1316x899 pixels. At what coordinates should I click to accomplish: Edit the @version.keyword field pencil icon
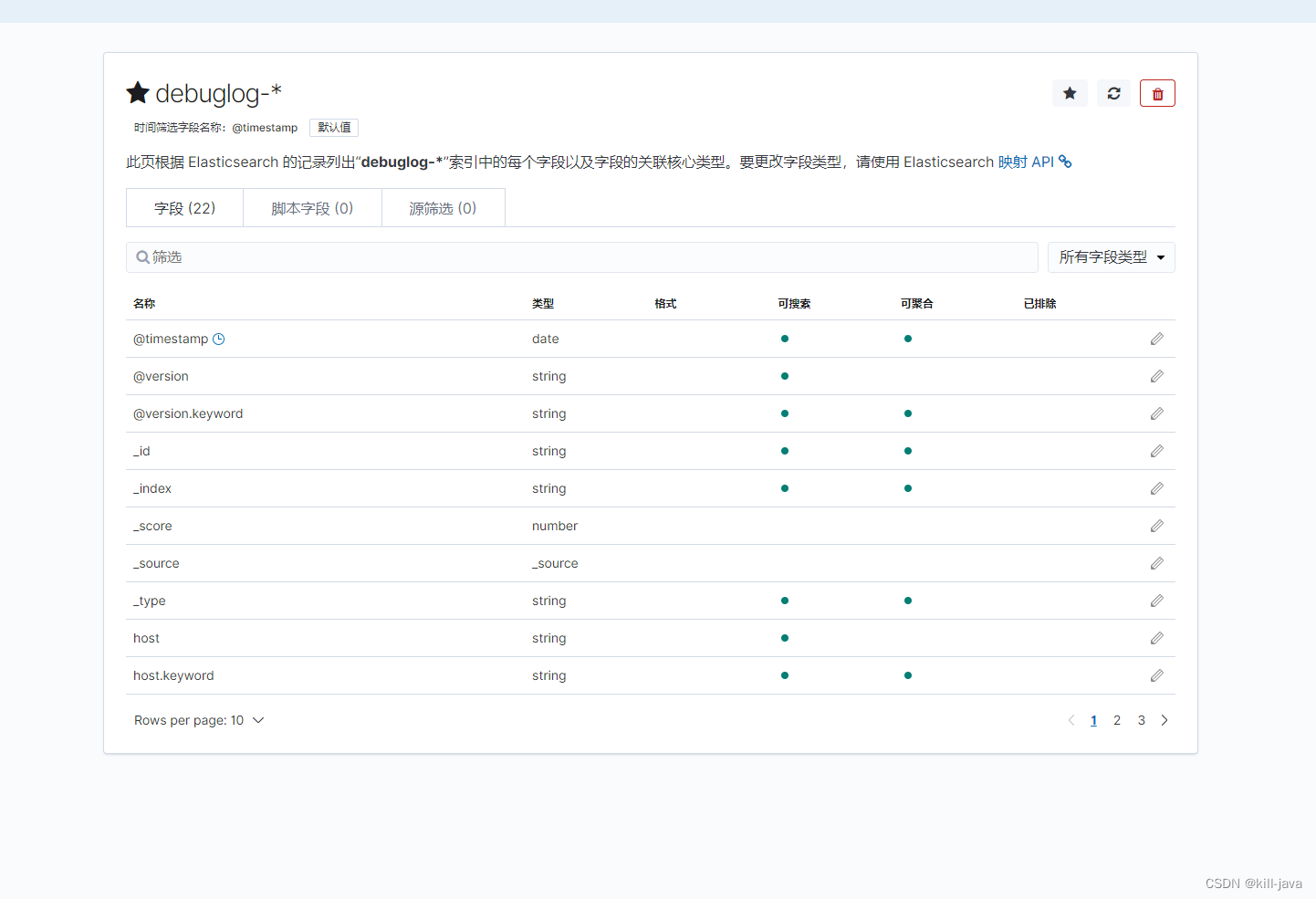point(1156,413)
